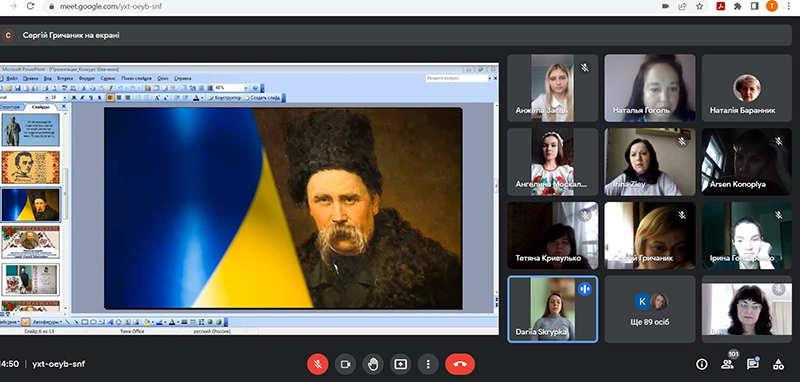Click the Chrome address bar URL
The image size is (800, 382).
111,7
